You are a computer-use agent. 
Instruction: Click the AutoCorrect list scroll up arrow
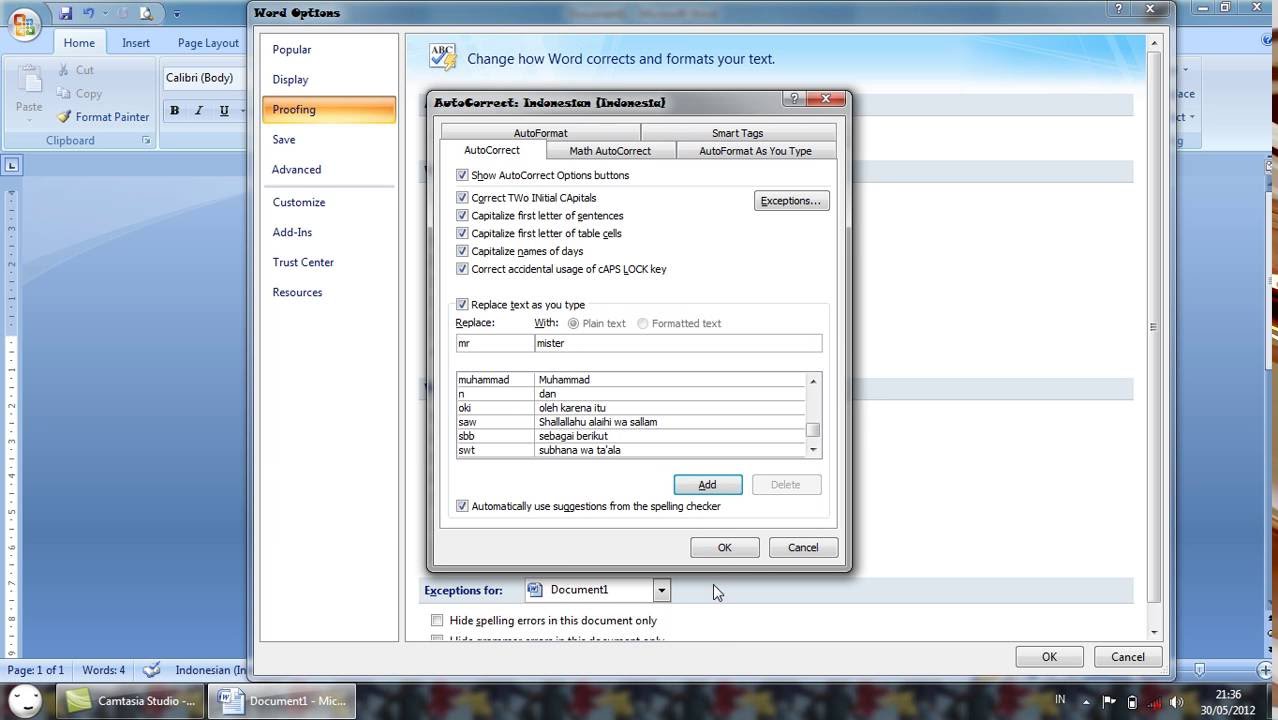coord(813,381)
